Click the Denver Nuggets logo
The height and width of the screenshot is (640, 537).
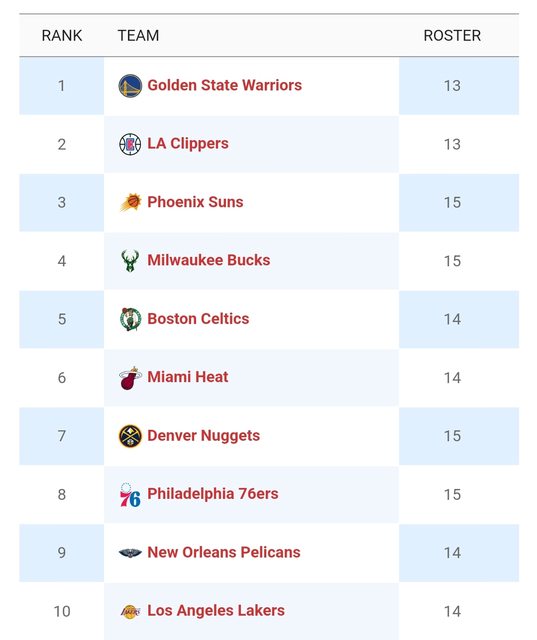pos(130,436)
